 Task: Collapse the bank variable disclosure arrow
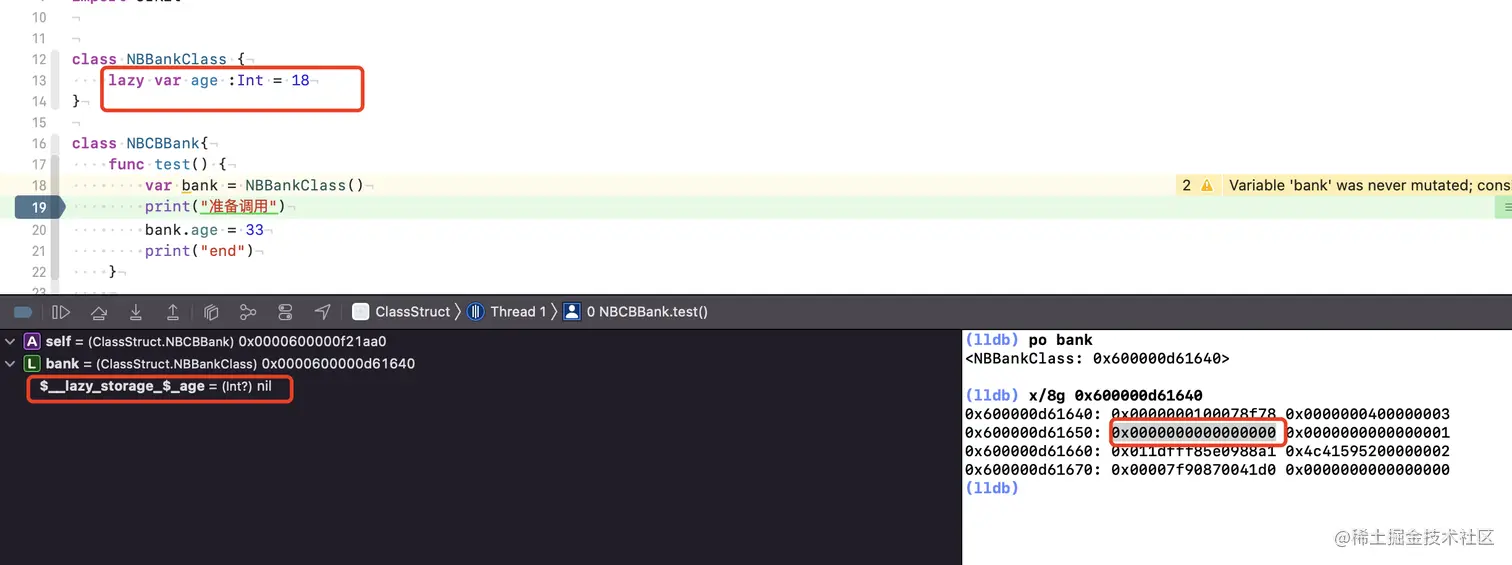10,364
